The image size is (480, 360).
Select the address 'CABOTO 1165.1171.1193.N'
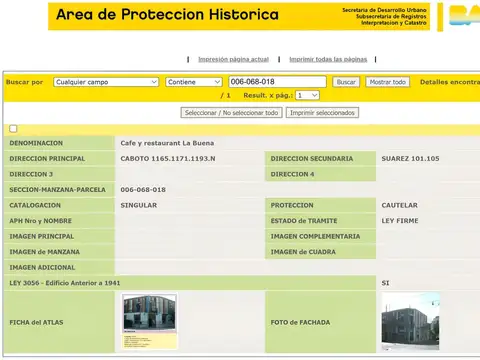coord(168,159)
